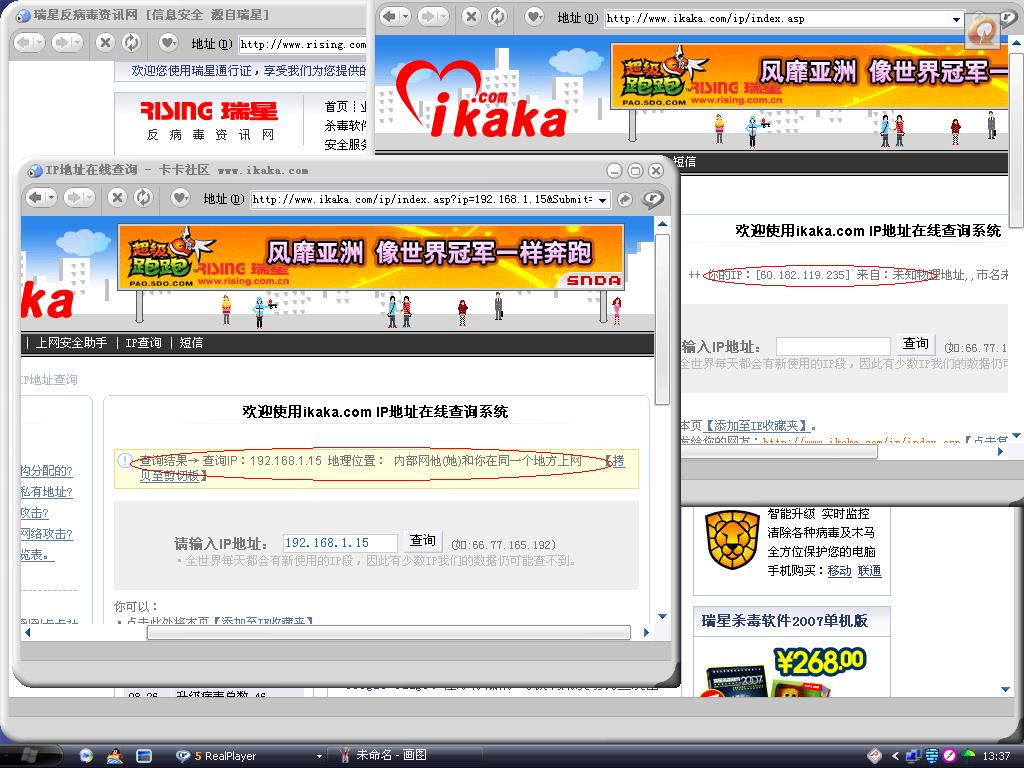This screenshot has height=768, width=1024.
Task: Click front window horizontal scrollbar thumb
Action: click(x=389, y=632)
